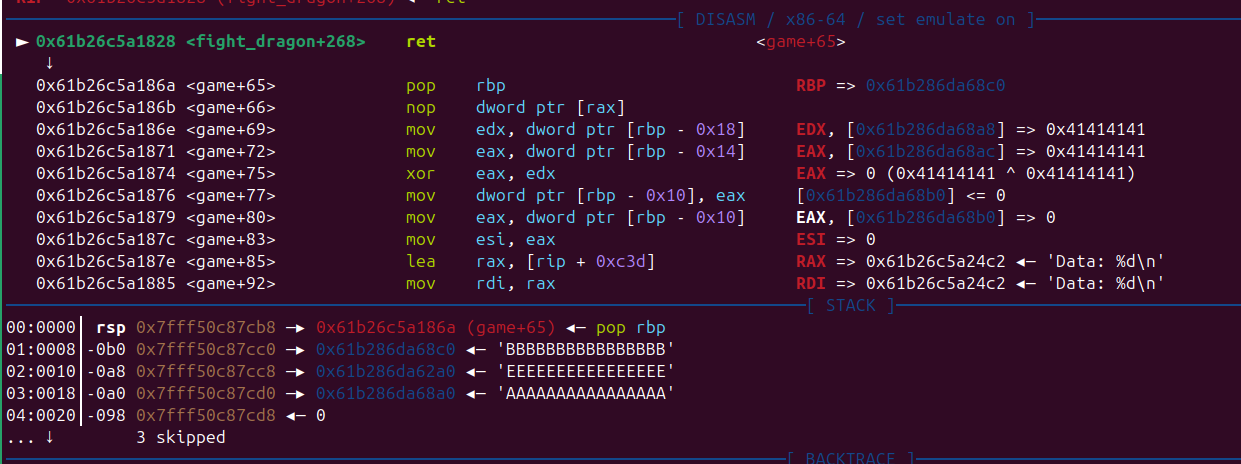1241x464 pixels.
Task: Click the down arrow below the ret address
Action: [x=49, y=64]
